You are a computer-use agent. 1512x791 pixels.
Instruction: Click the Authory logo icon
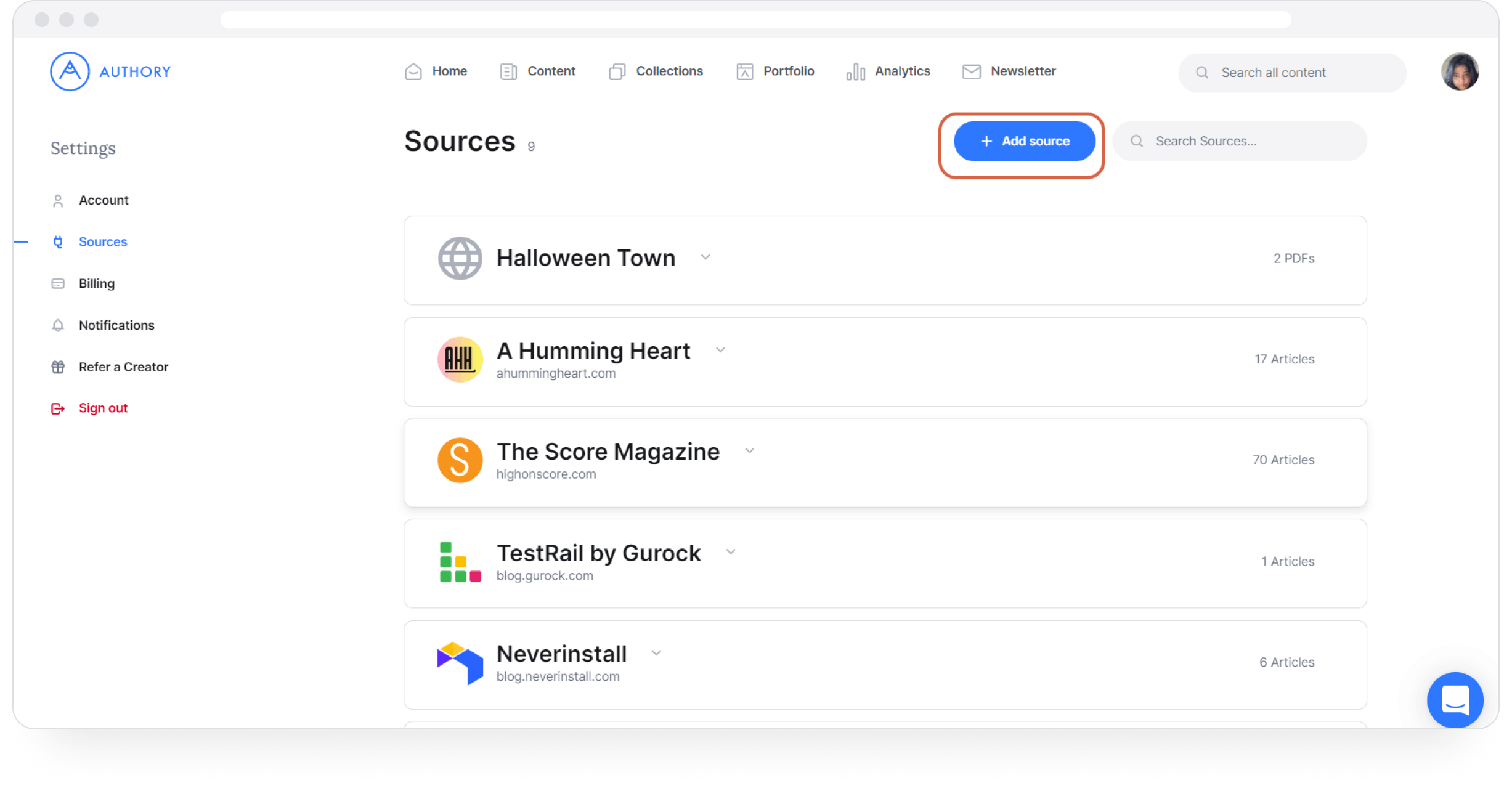65,72
